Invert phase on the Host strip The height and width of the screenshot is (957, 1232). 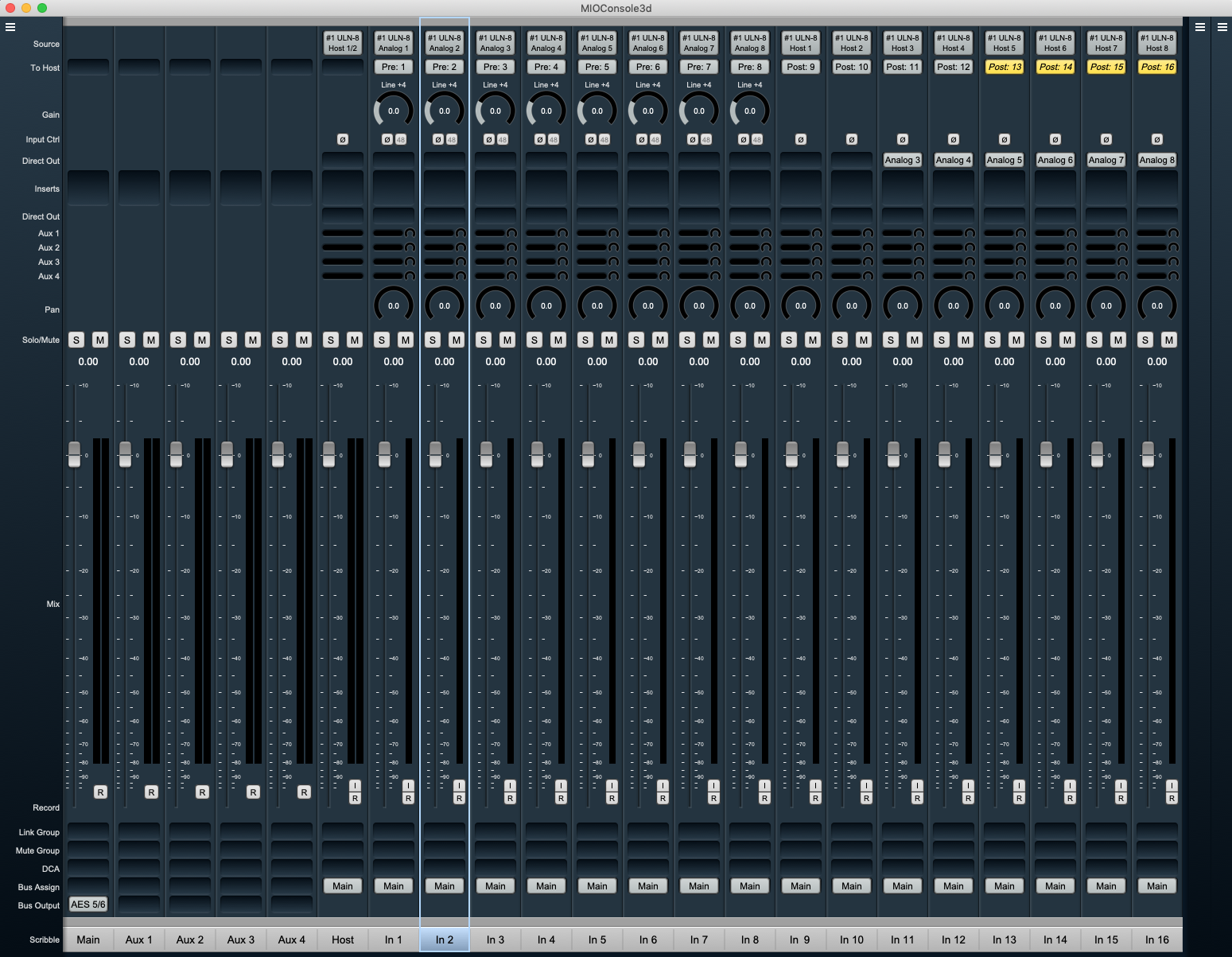343,139
